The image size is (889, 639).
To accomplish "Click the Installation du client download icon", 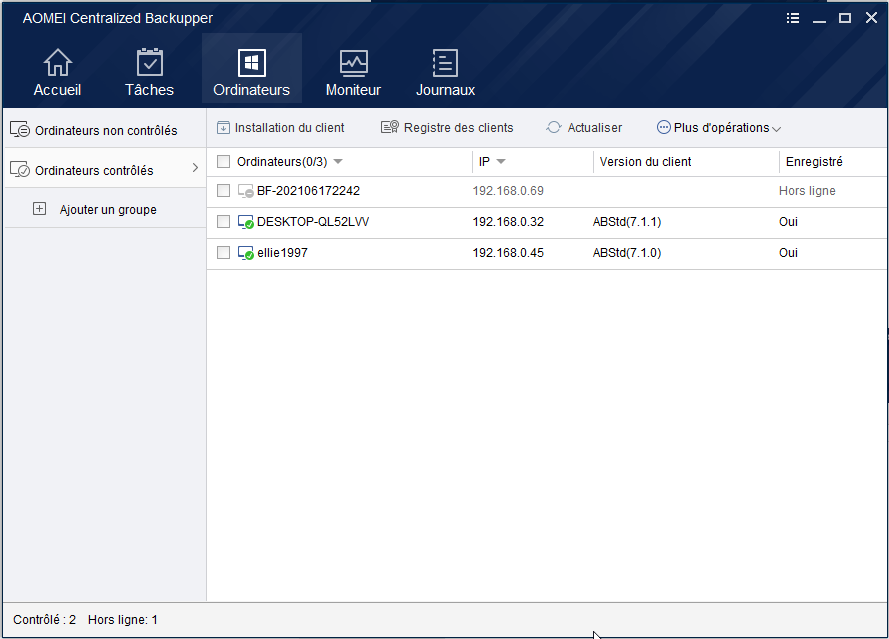I will (223, 128).
